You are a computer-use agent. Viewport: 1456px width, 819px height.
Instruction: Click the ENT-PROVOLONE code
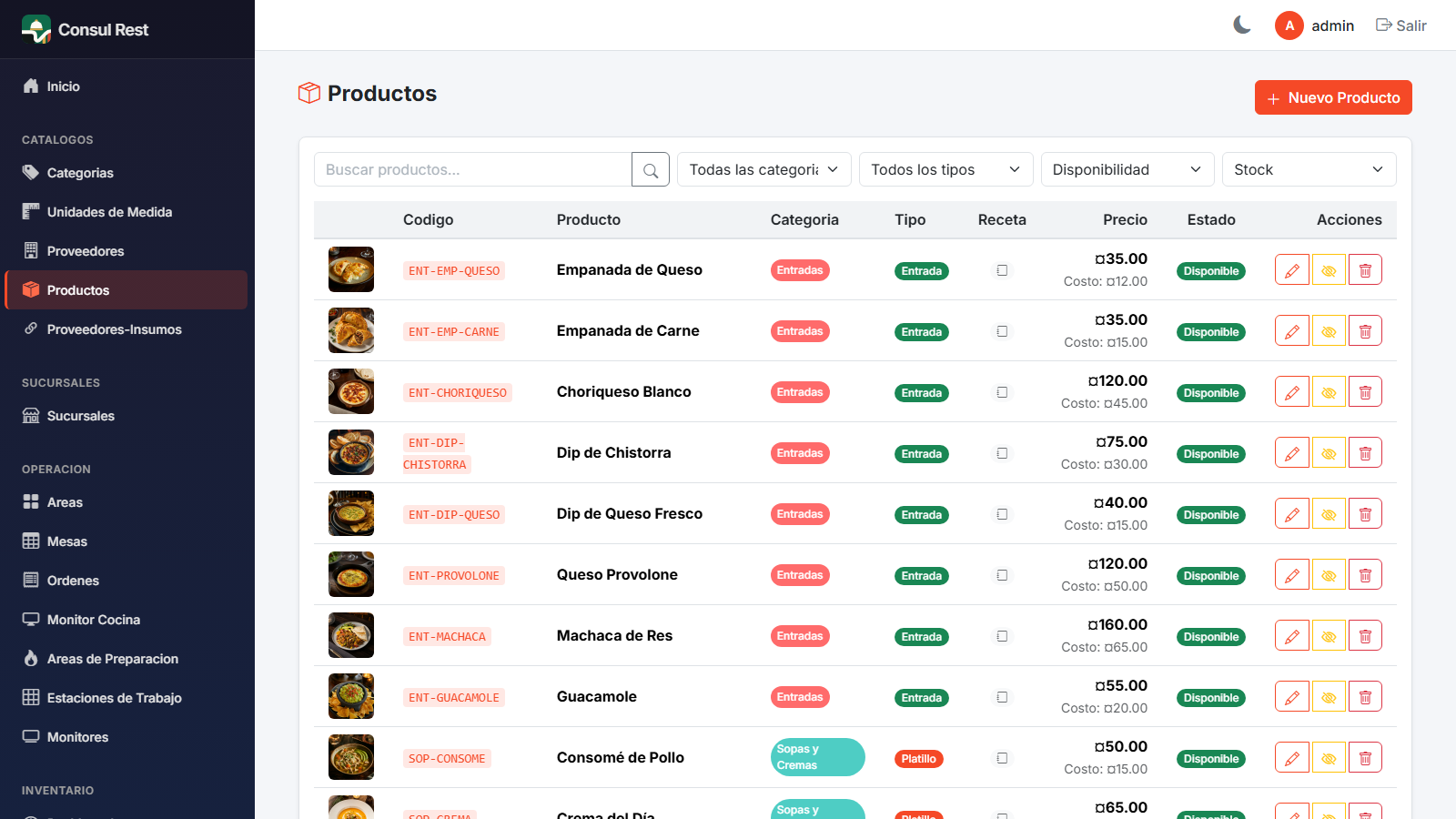click(x=454, y=576)
